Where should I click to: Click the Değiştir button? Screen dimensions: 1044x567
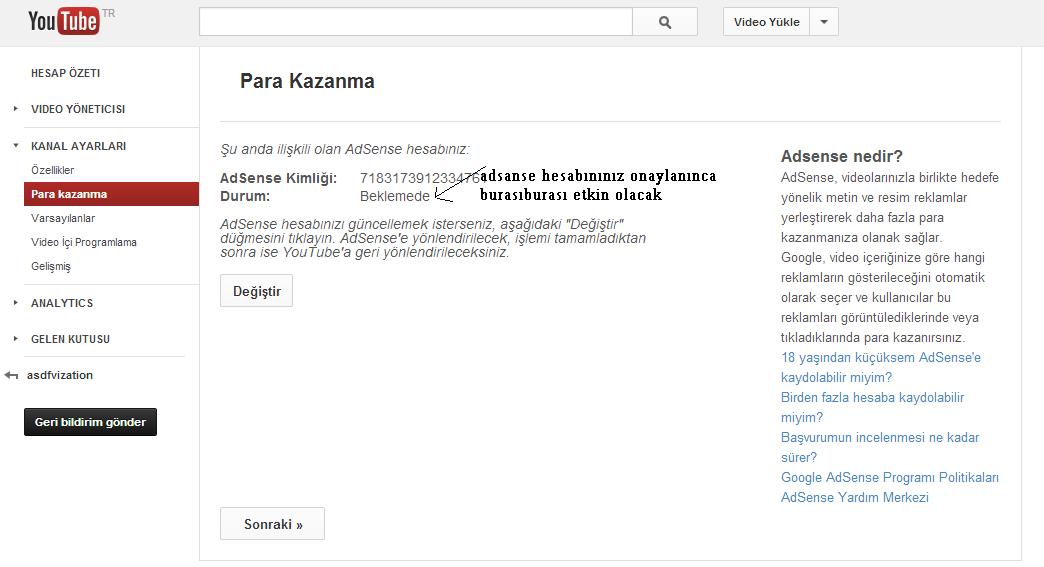[x=256, y=291]
